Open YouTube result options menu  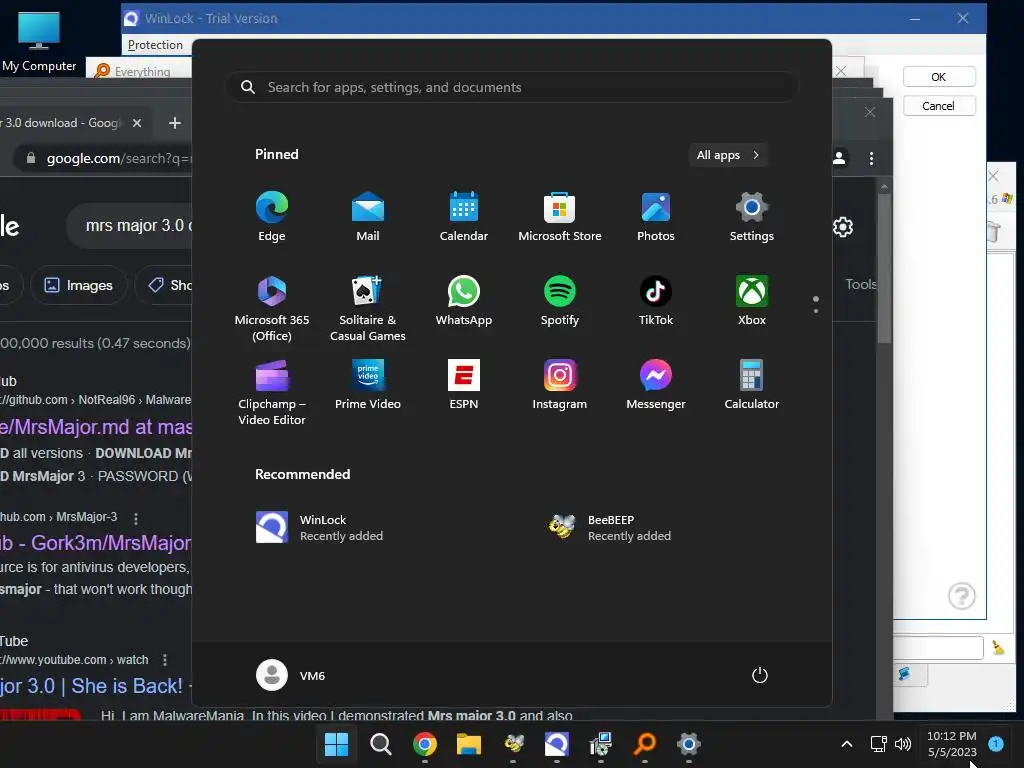(165, 660)
